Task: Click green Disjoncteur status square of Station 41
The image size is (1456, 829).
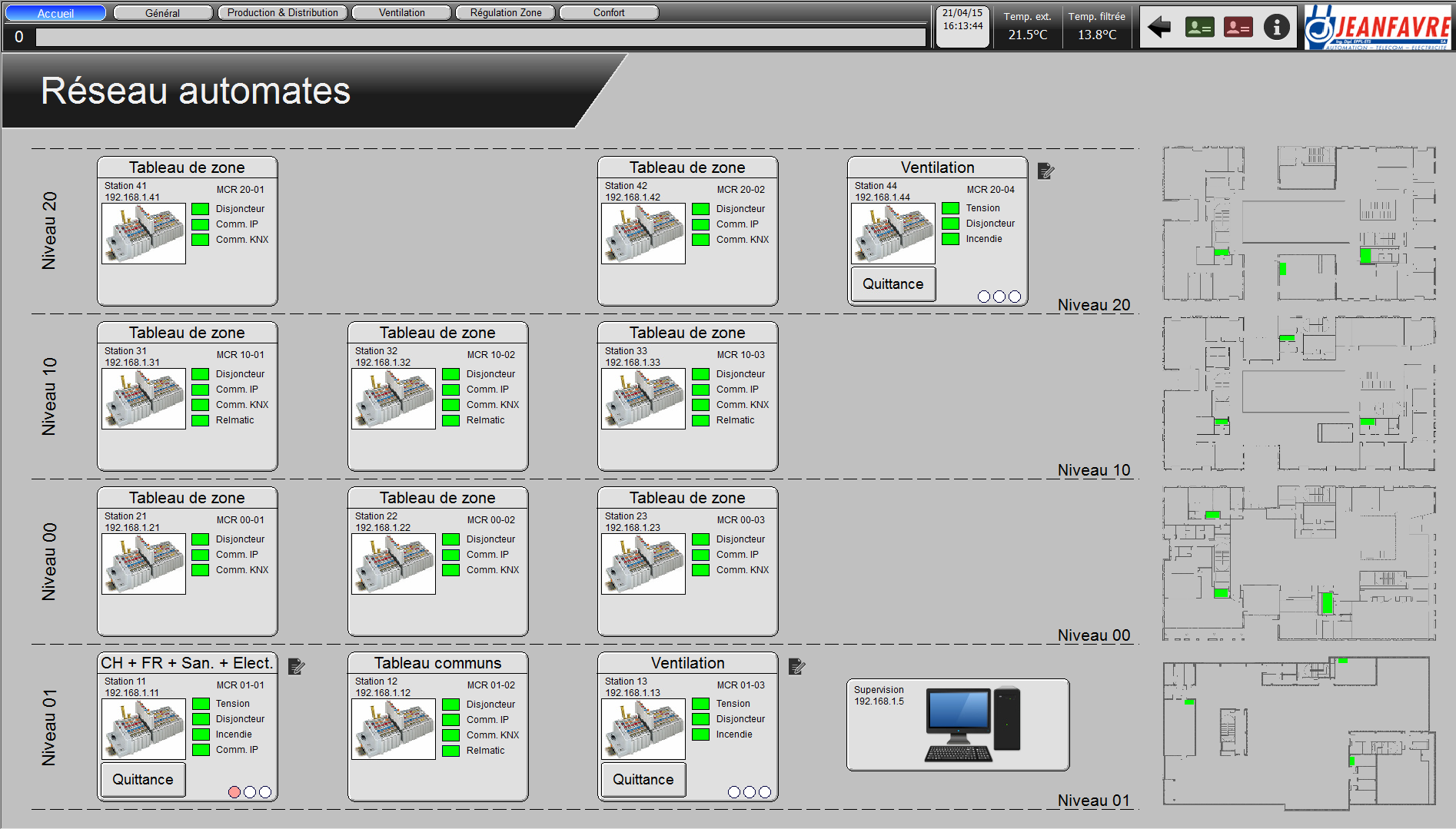Action: click(201, 209)
